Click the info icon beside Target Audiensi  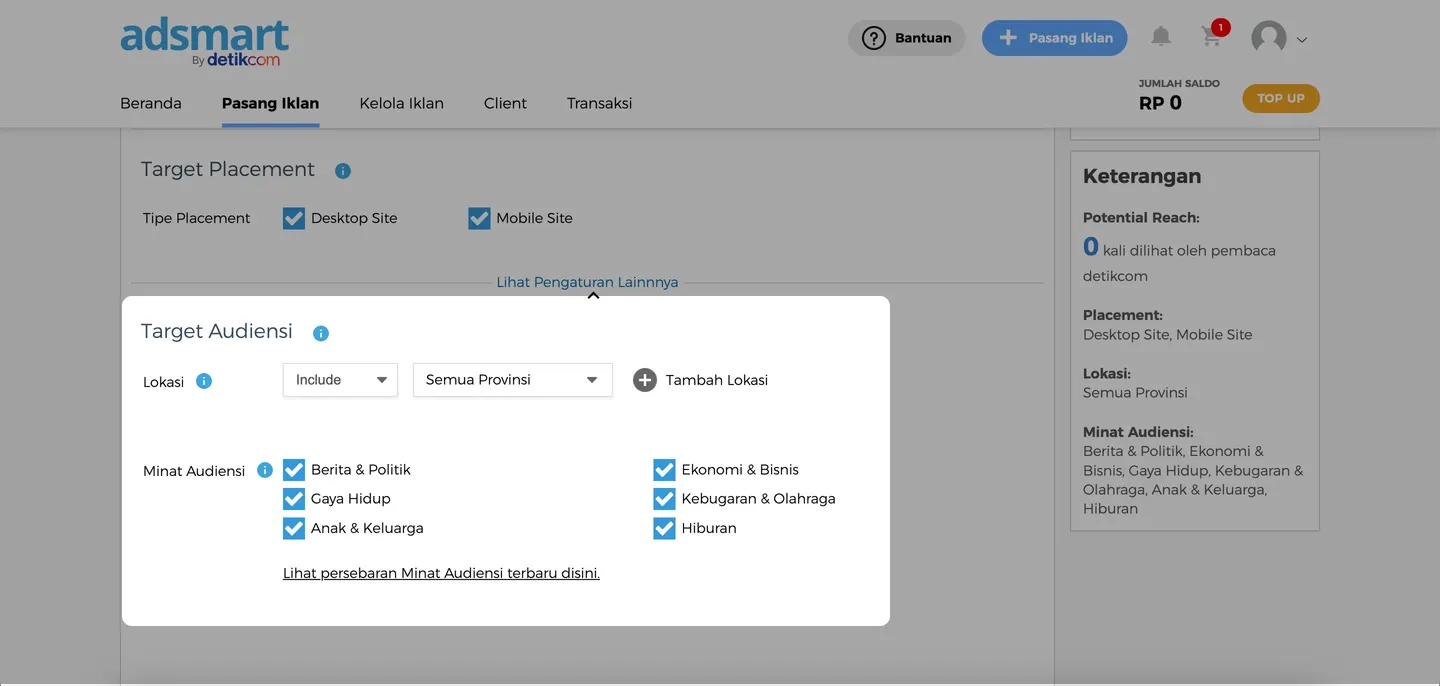[321, 333]
